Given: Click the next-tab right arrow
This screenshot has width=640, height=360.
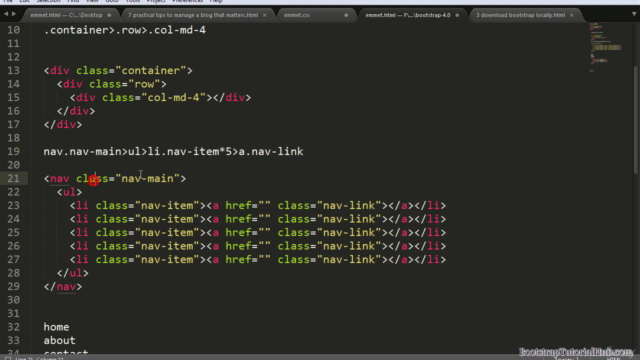Looking at the screenshot, I should pyautogui.click(x=14, y=14).
